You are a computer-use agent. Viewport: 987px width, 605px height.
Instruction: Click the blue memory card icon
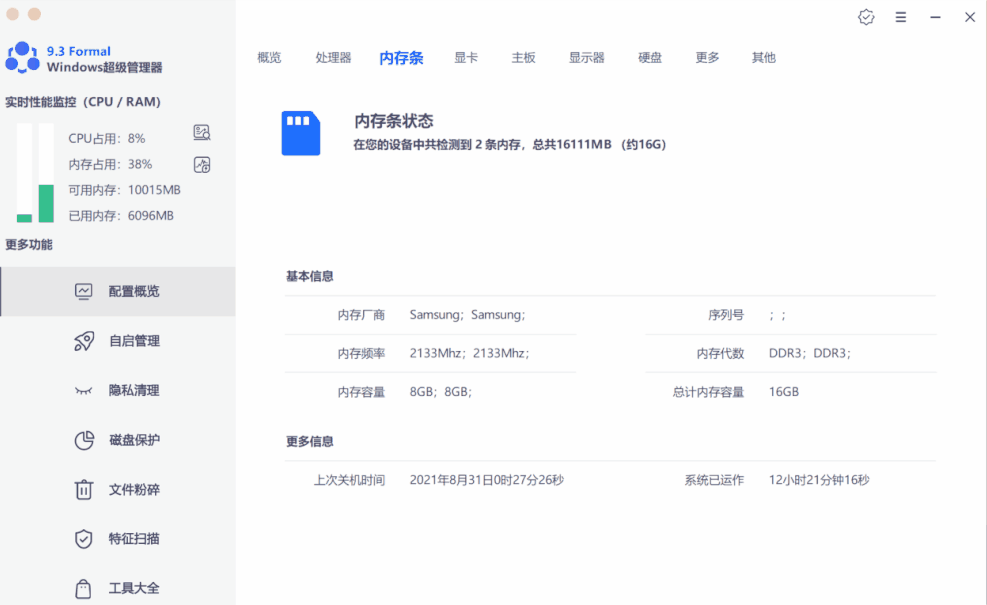(301, 133)
